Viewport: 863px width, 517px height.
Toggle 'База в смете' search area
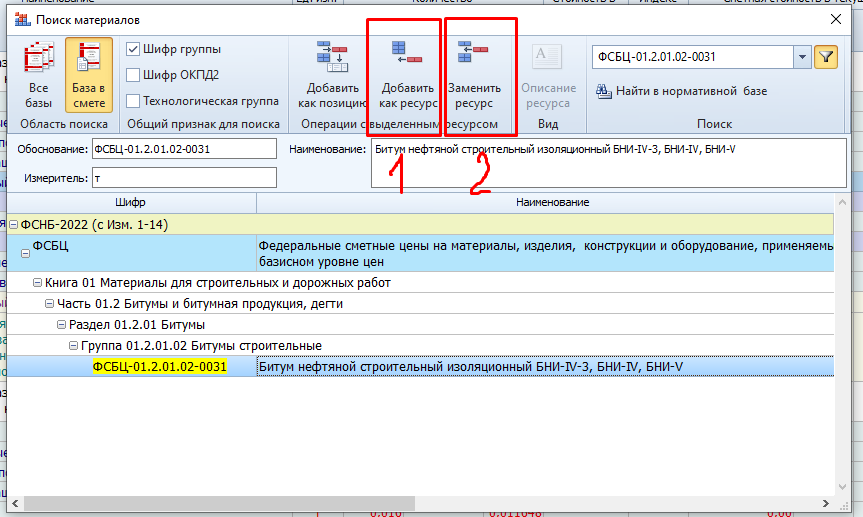pos(89,75)
